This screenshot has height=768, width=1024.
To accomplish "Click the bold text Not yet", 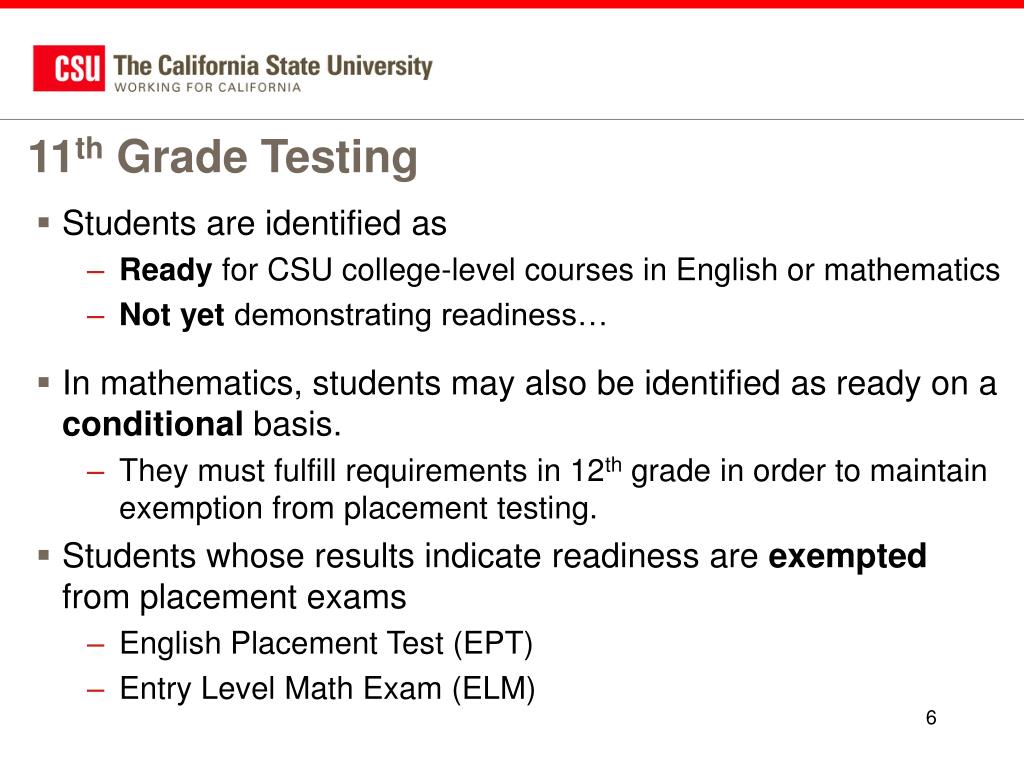I will click(172, 315).
